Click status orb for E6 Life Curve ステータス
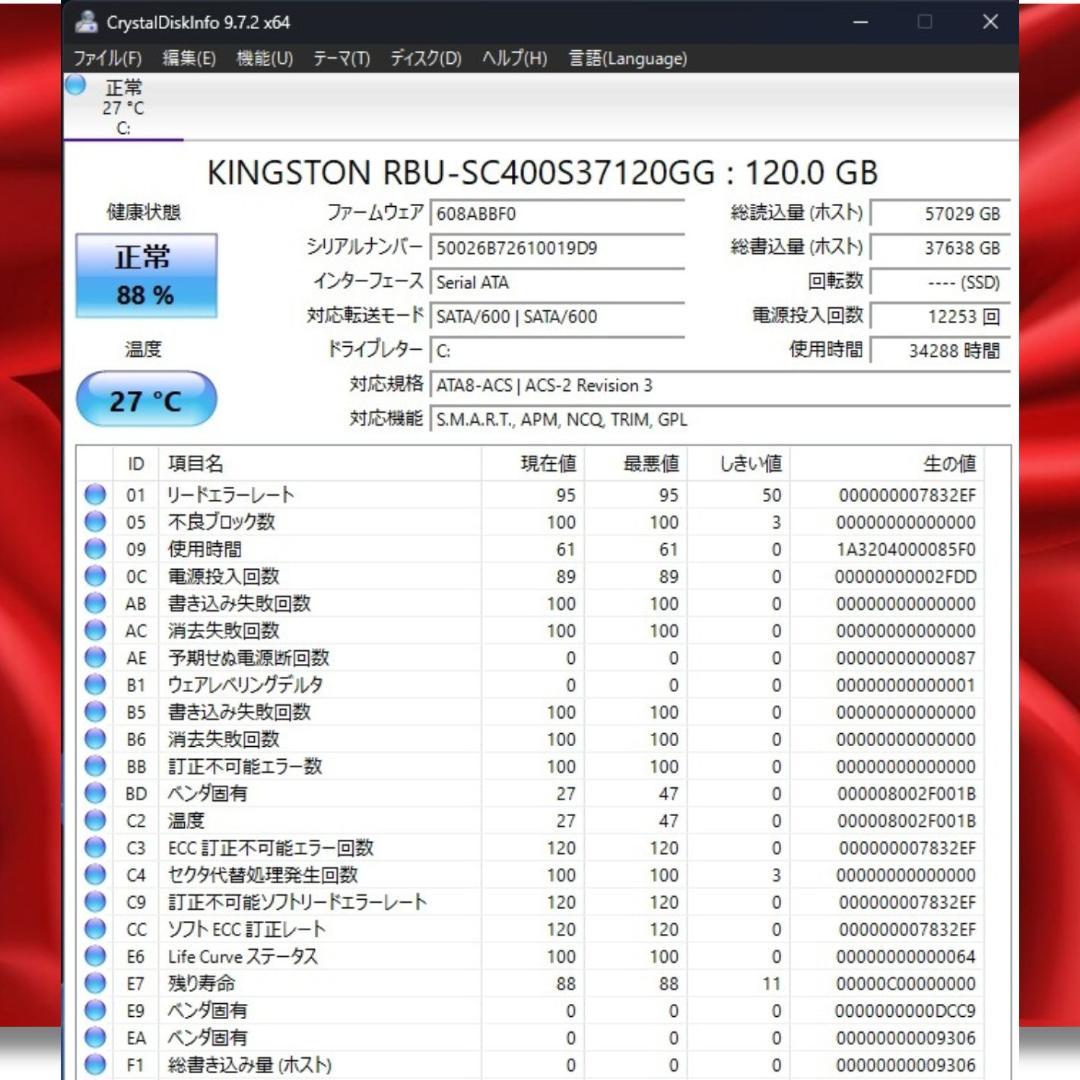 coord(95,956)
